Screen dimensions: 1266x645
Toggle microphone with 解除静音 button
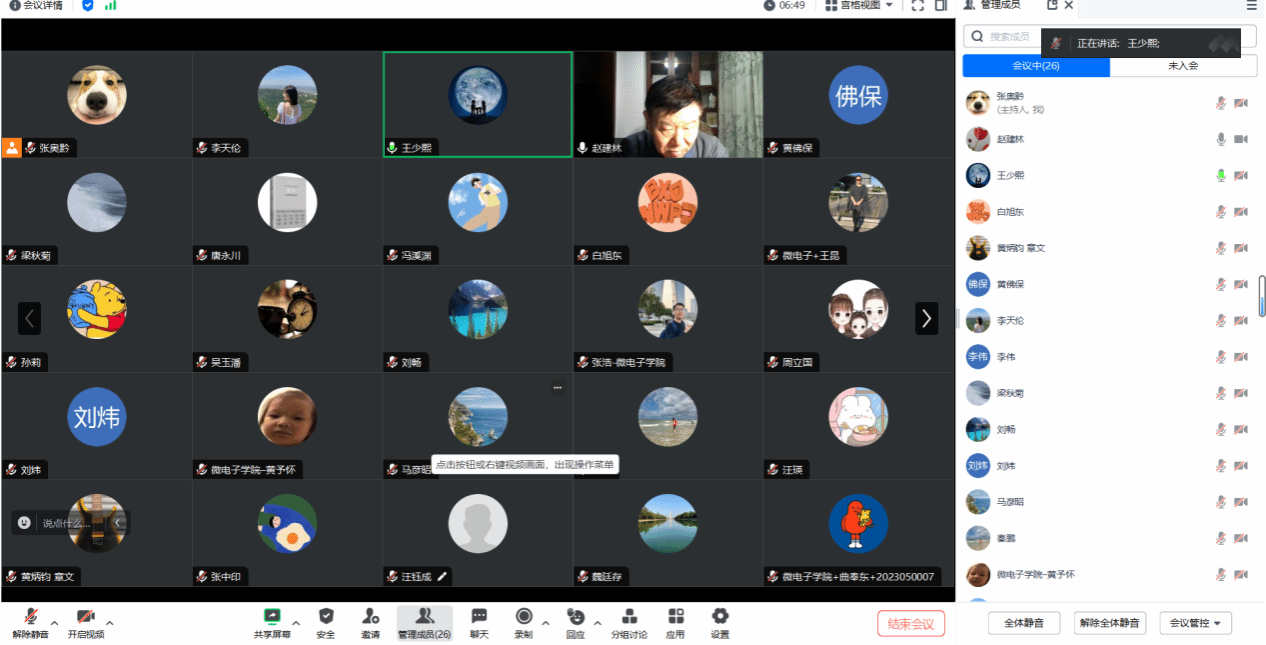[31, 622]
